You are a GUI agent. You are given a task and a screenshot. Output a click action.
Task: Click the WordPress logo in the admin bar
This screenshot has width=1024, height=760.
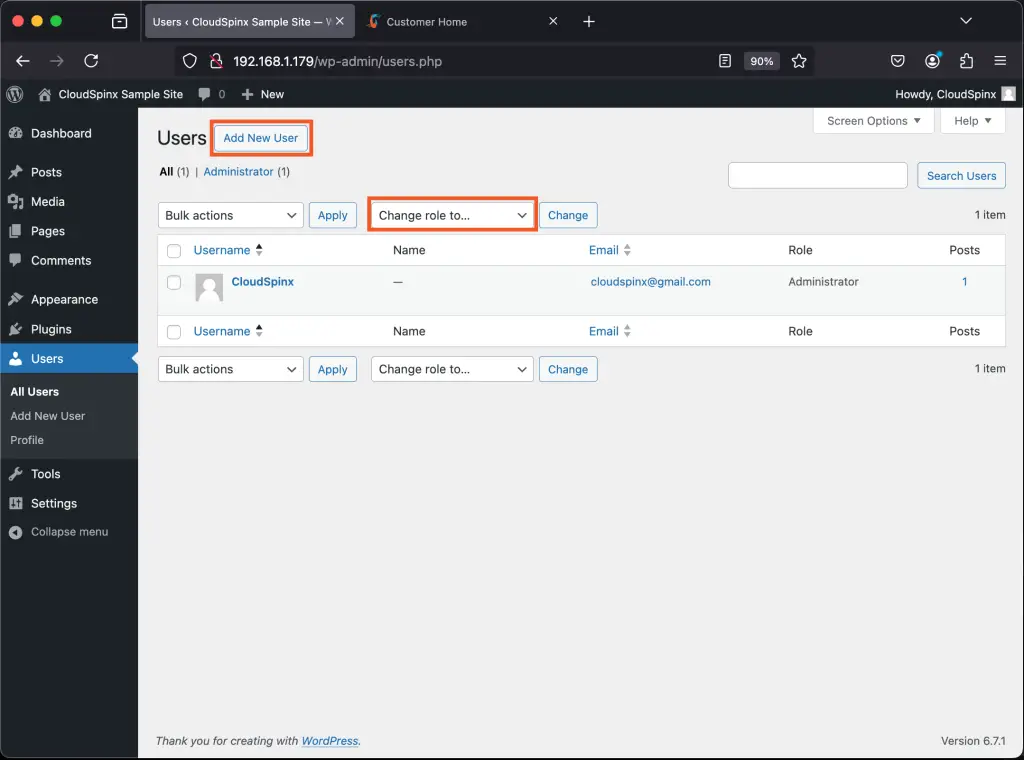click(13, 94)
